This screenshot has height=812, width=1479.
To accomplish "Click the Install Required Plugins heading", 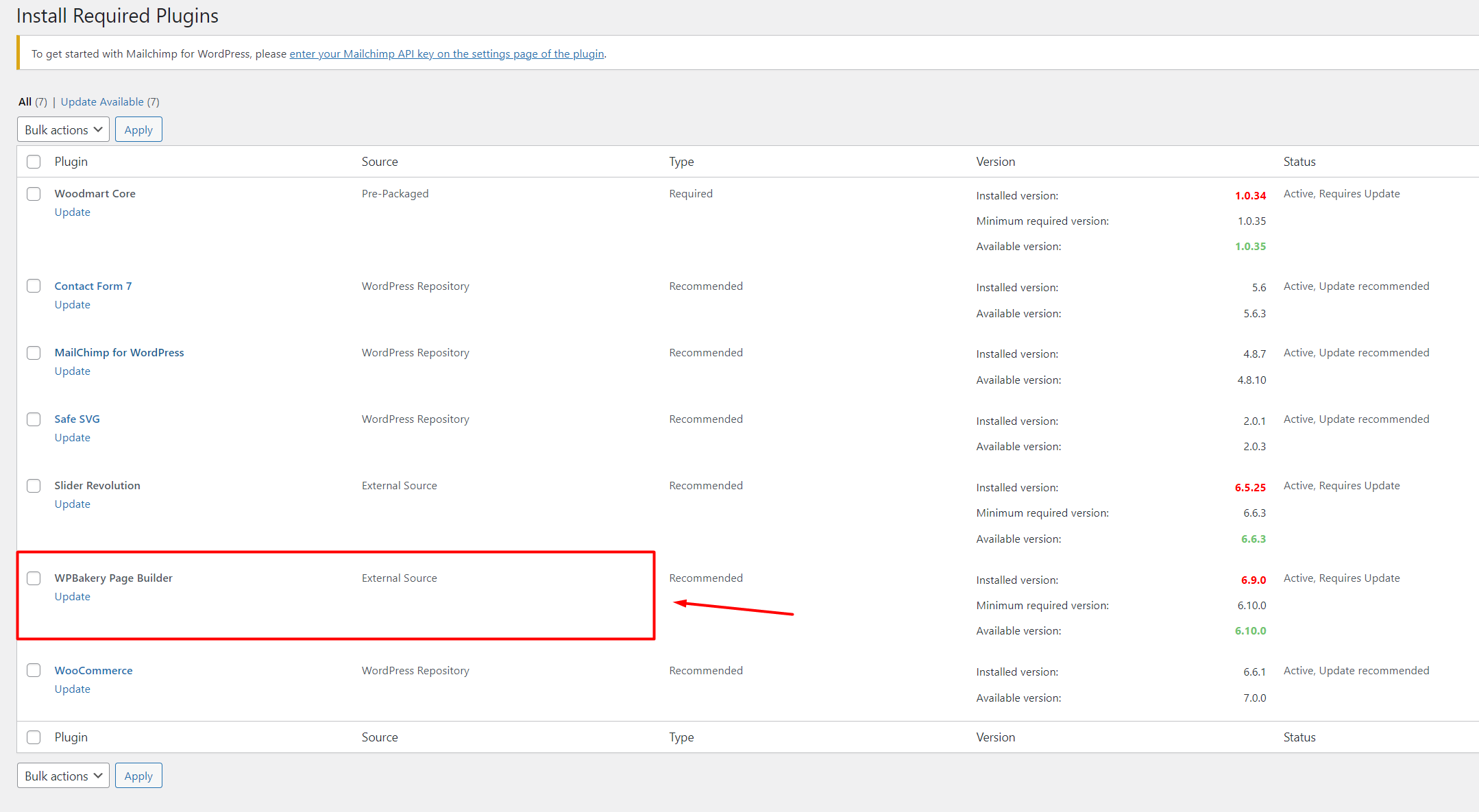I will [117, 16].
